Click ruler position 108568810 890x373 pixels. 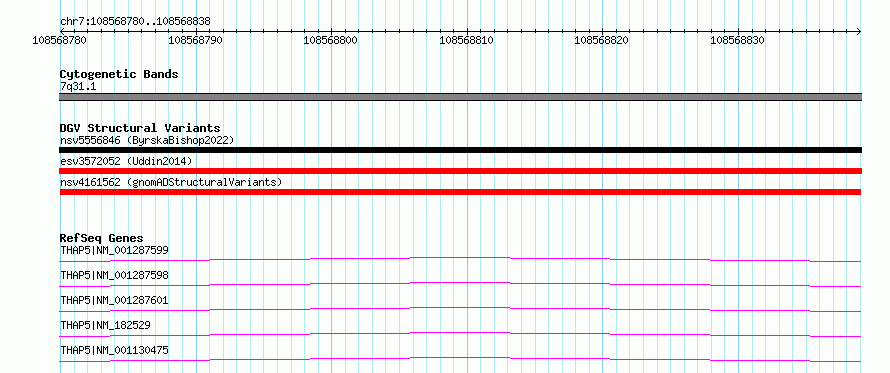[467, 40]
